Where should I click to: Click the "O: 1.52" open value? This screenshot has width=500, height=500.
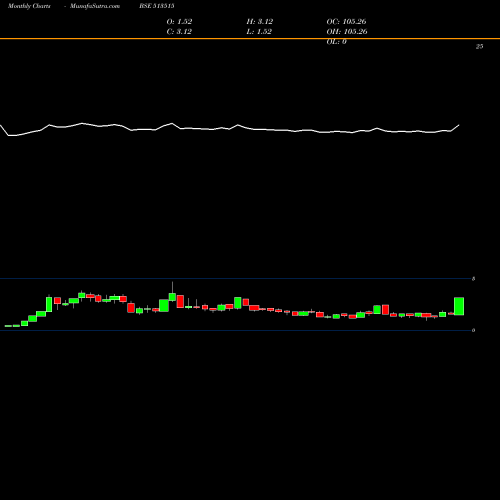pyautogui.click(x=179, y=22)
